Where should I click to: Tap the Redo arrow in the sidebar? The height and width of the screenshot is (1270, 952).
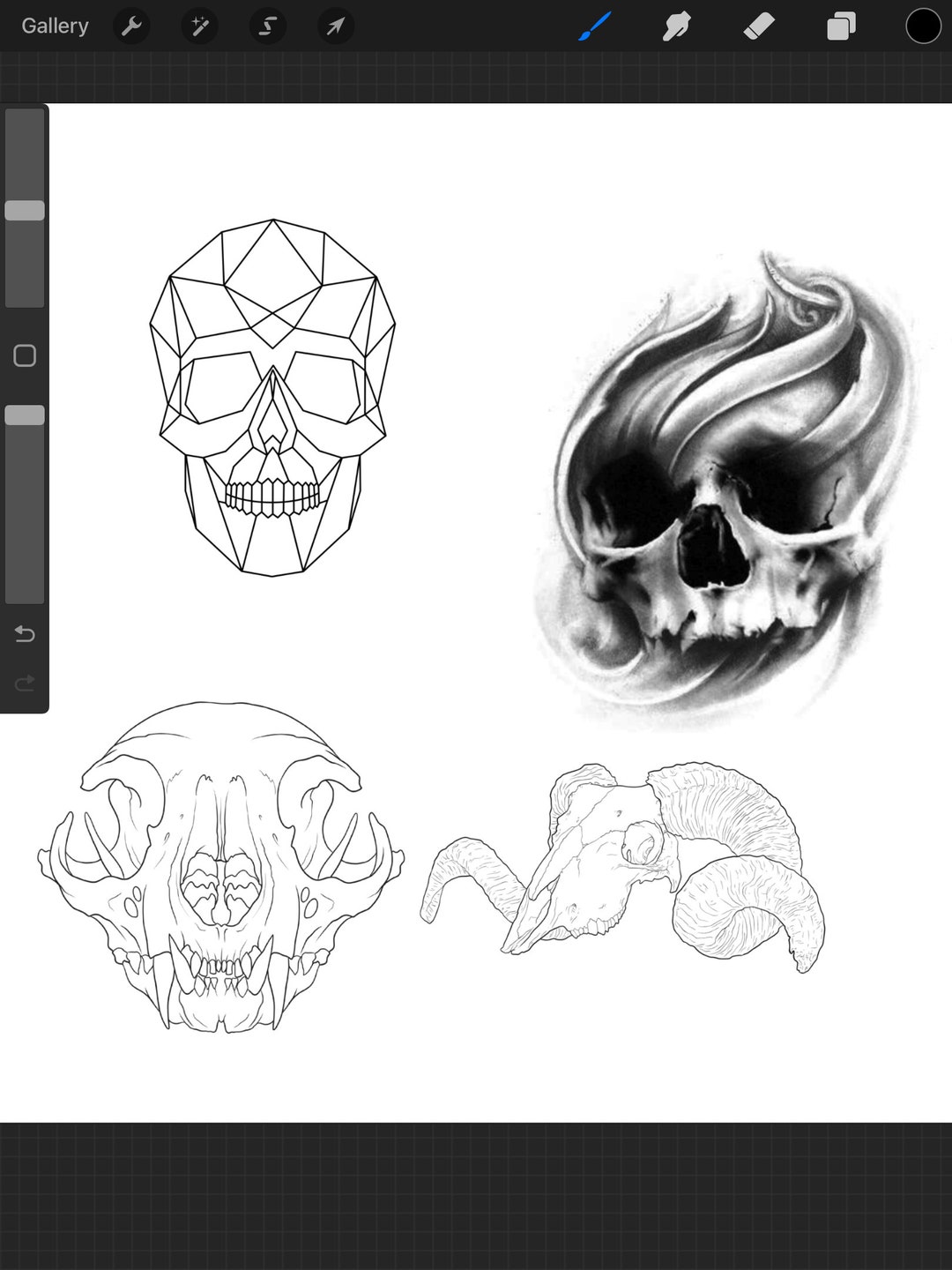[x=24, y=682]
